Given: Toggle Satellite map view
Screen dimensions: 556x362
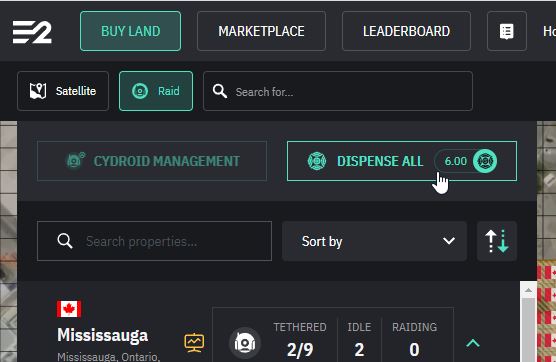Looking at the screenshot, I should tap(63, 91).
